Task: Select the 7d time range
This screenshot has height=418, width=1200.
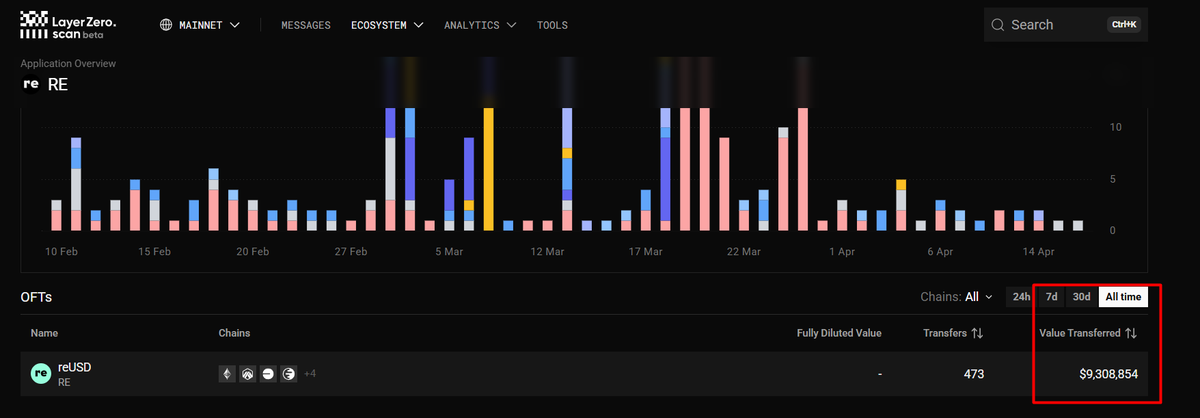Action: click(1051, 297)
